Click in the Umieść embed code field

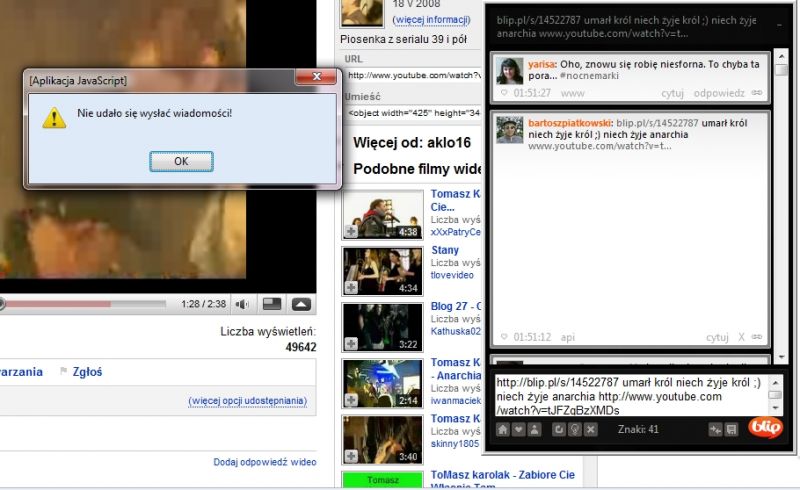point(413,113)
